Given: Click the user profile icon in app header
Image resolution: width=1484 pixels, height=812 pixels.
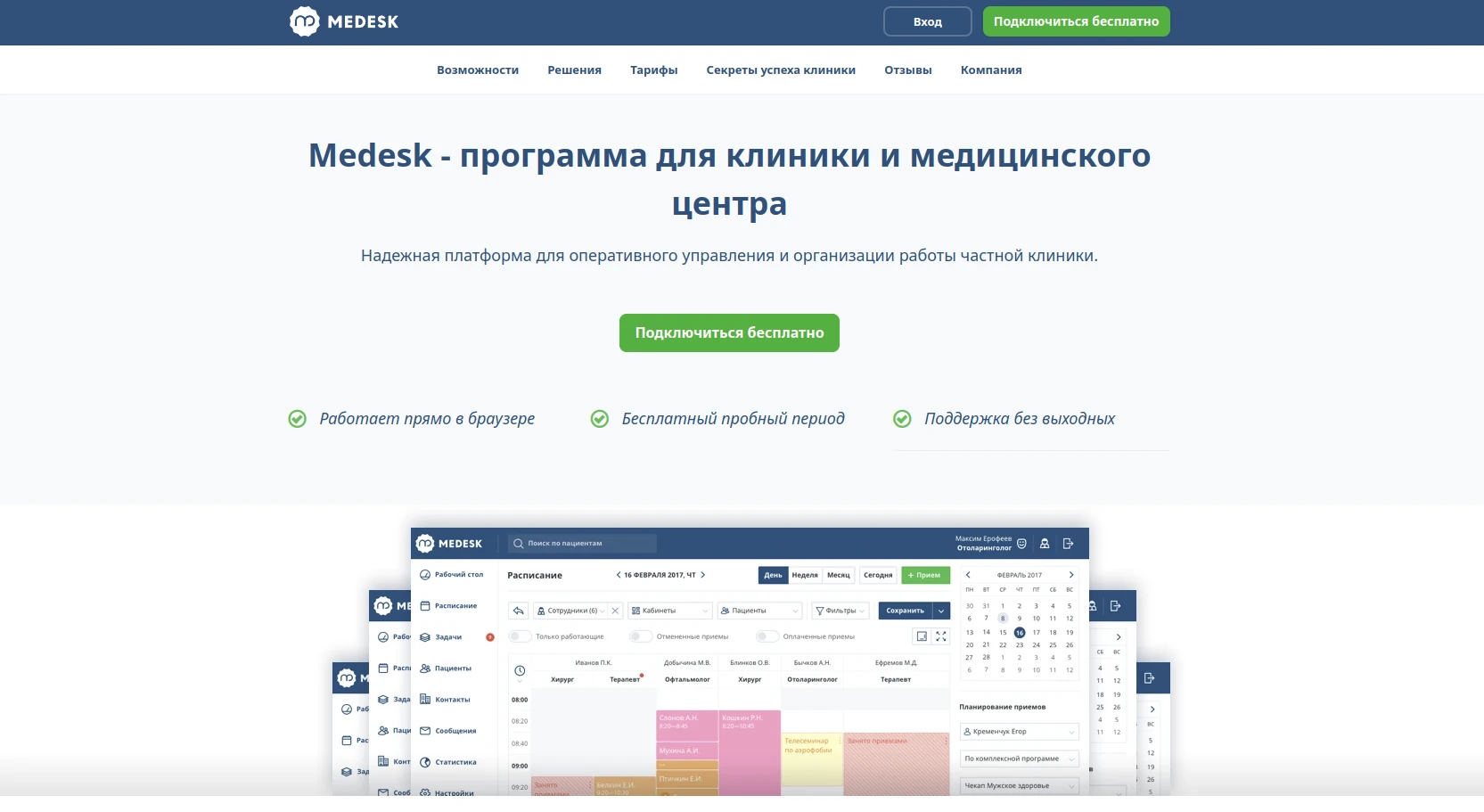Looking at the screenshot, I should click(x=1045, y=544).
